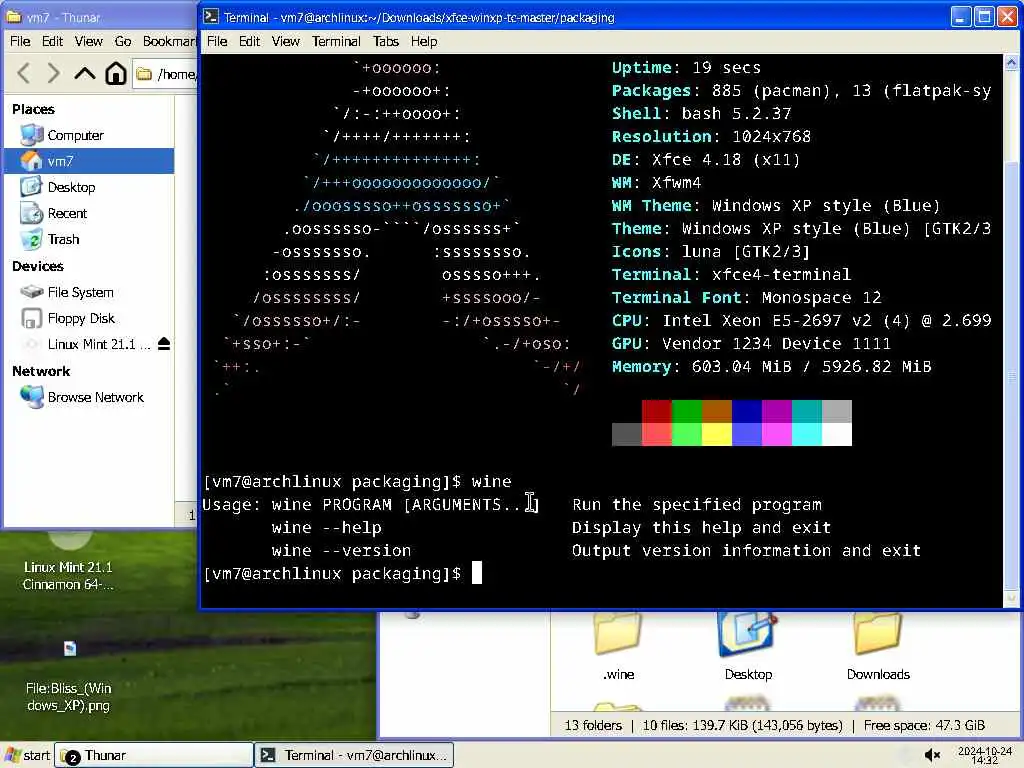Maximize the Terminal window
The width and height of the screenshot is (1024, 768).
[x=984, y=16]
